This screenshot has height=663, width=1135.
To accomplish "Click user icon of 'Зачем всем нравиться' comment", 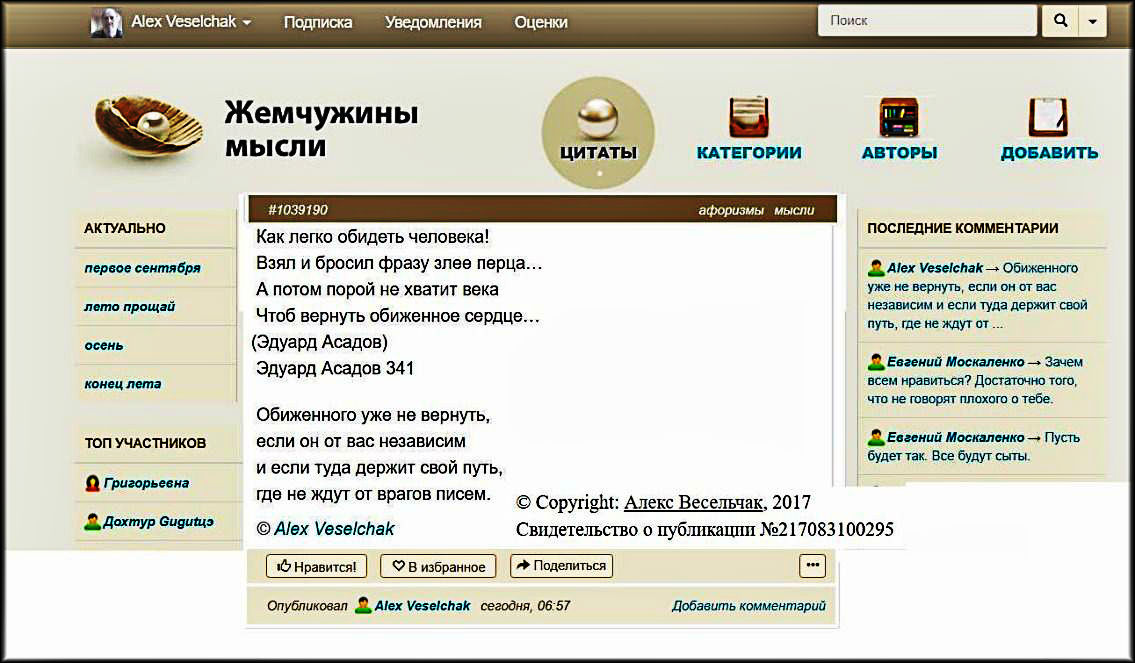I will 876,362.
